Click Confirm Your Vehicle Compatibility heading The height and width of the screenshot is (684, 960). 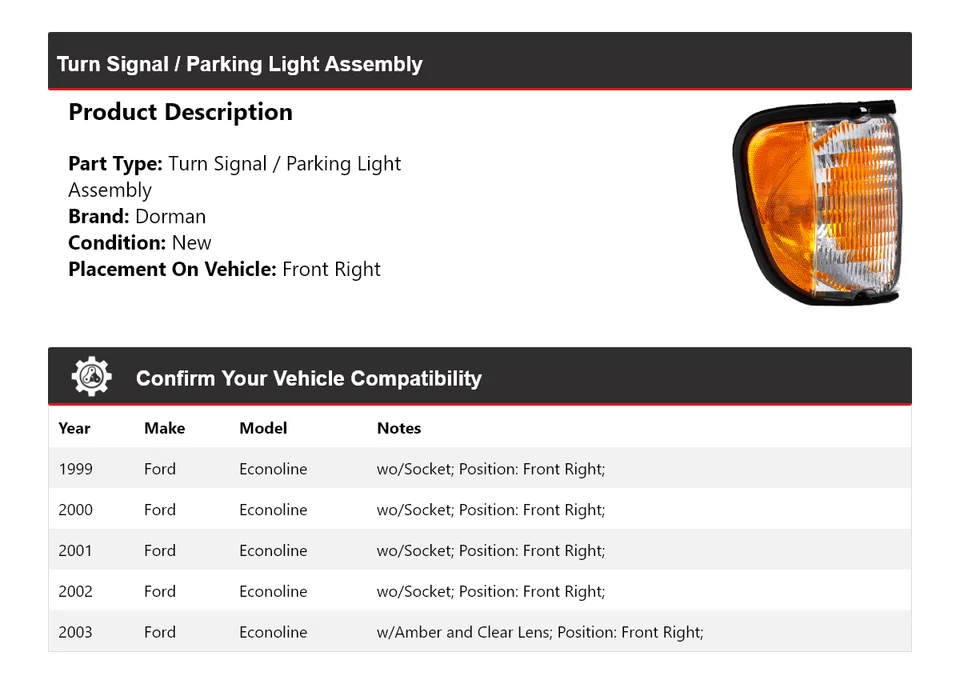(308, 379)
